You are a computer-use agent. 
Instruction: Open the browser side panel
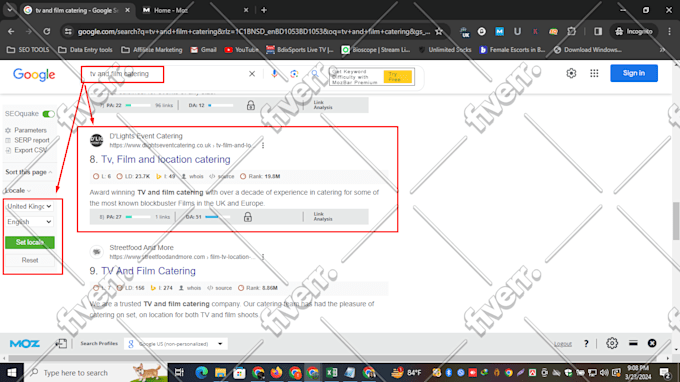click(x=598, y=31)
